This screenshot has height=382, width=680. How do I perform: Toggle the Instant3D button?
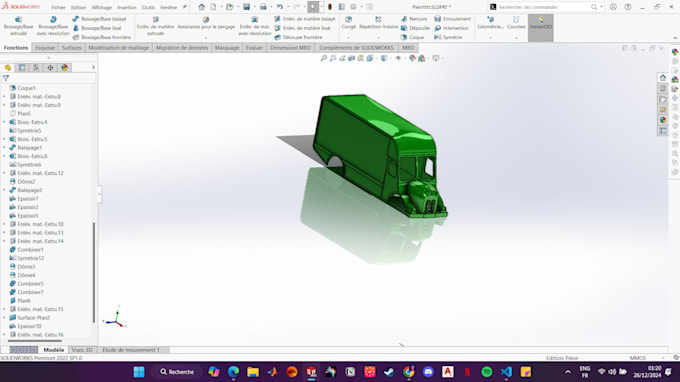(x=540, y=28)
